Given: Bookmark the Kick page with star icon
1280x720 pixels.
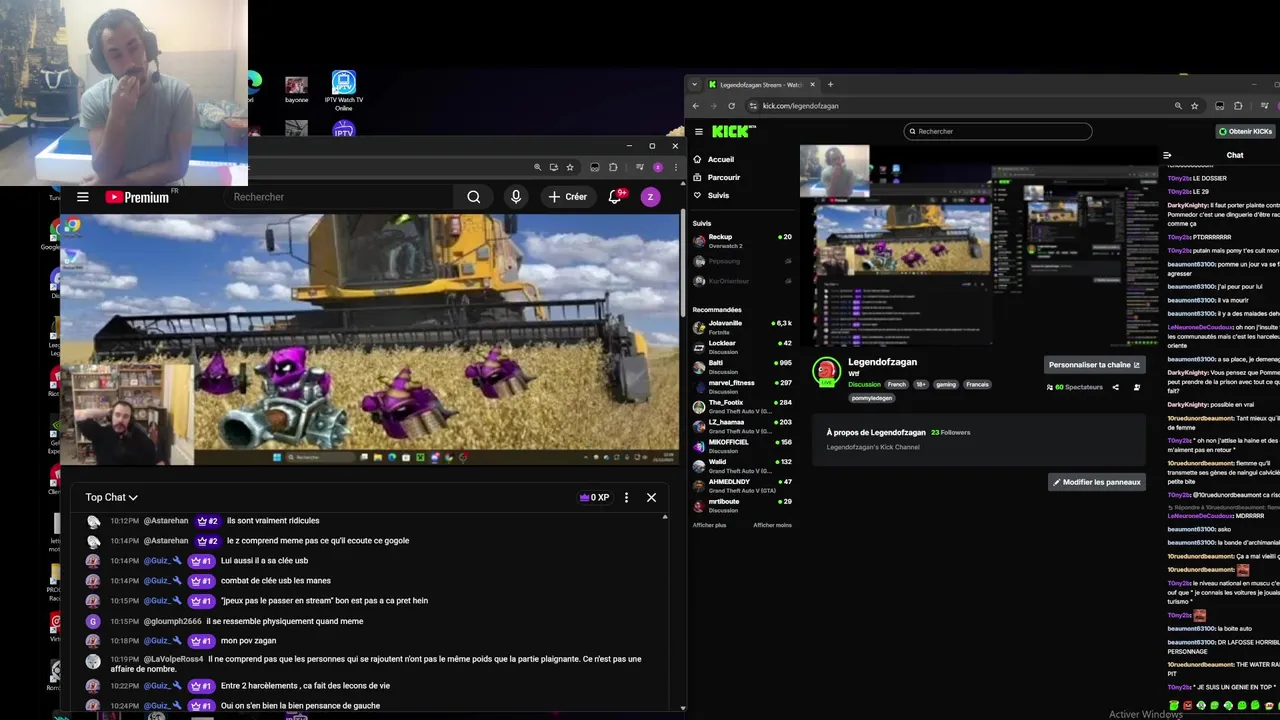Looking at the screenshot, I should click(1194, 106).
